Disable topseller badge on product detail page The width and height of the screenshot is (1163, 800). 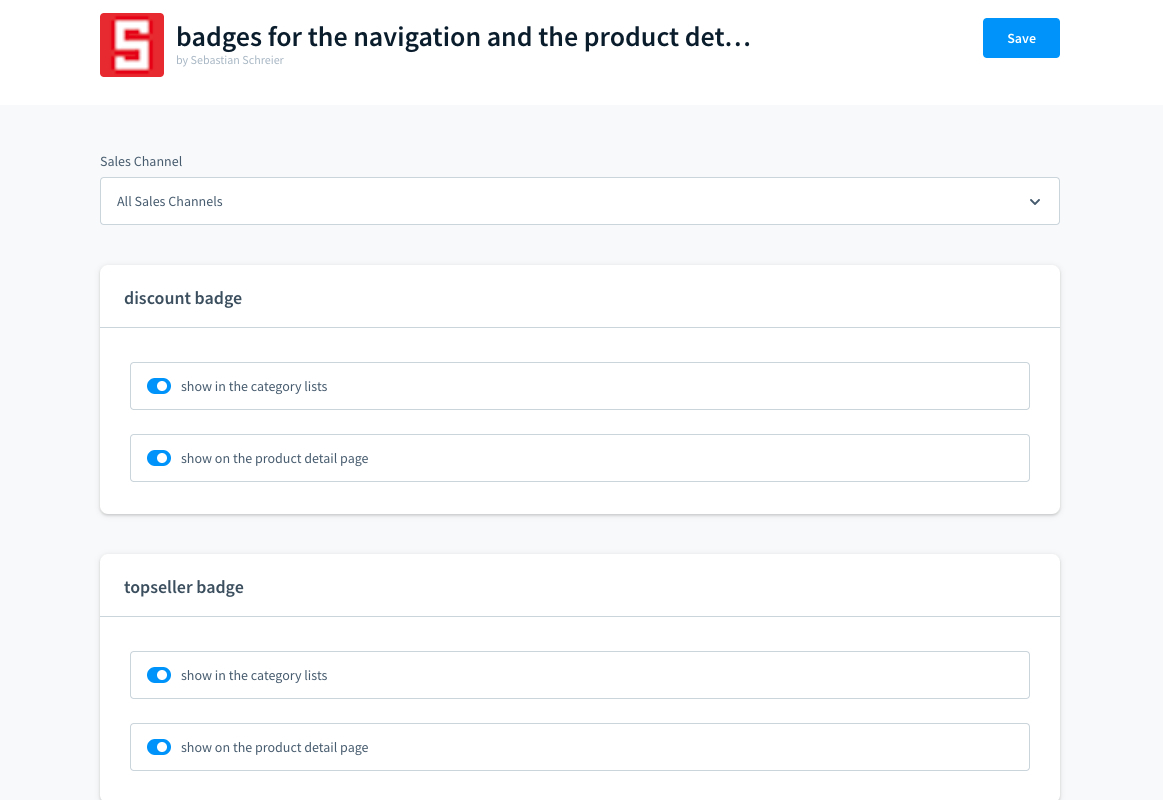pyautogui.click(x=159, y=747)
